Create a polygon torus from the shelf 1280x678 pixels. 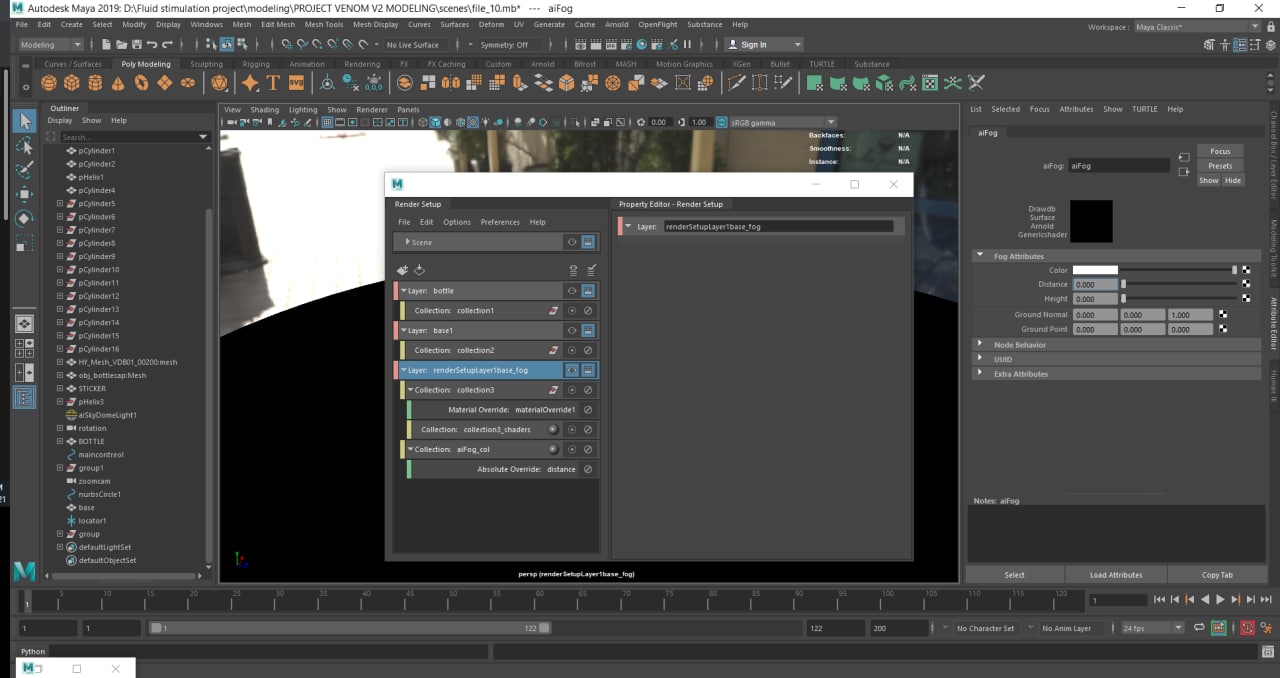tap(143, 83)
